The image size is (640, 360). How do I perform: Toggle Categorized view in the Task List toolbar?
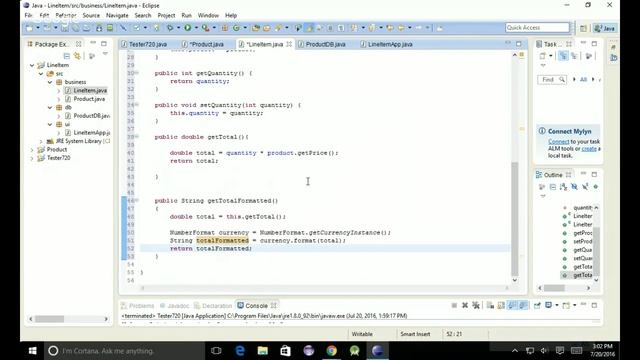pos(563,56)
